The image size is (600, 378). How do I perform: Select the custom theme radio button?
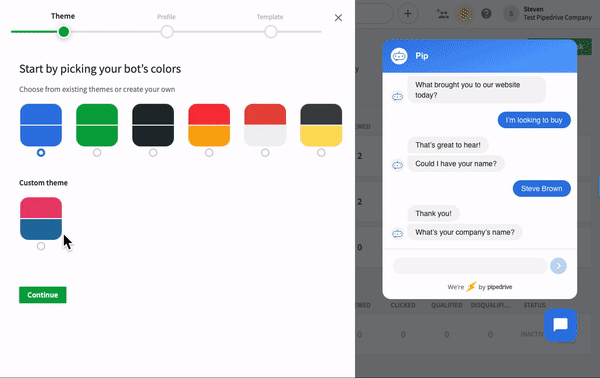pyautogui.click(x=41, y=246)
